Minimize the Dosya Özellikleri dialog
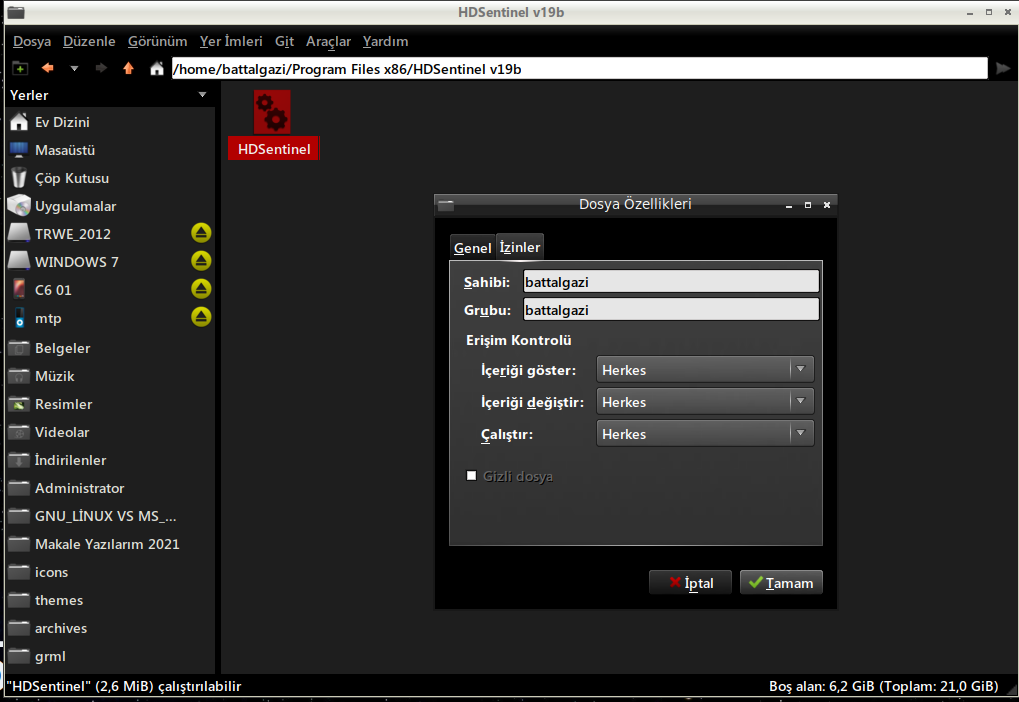This screenshot has height=702, width=1019. (788, 205)
